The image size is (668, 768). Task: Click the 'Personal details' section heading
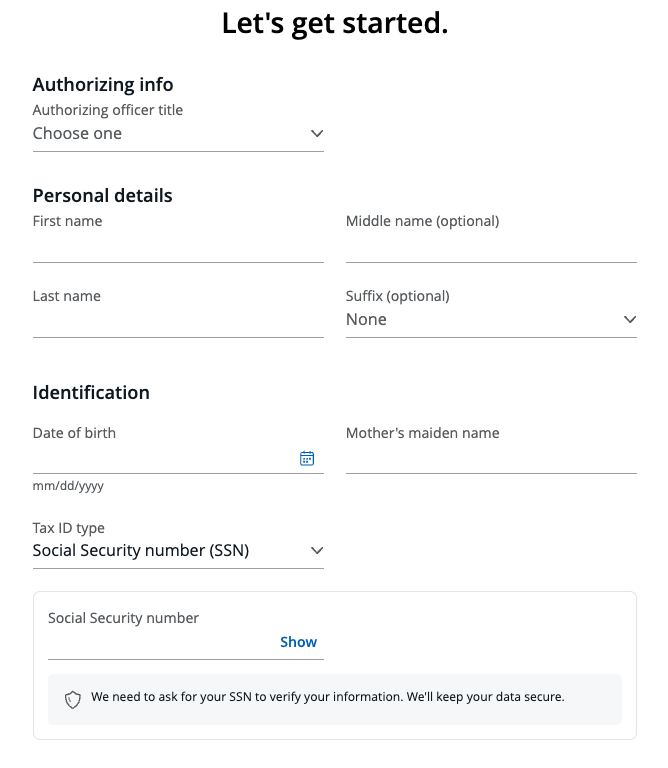(x=103, y=196)
